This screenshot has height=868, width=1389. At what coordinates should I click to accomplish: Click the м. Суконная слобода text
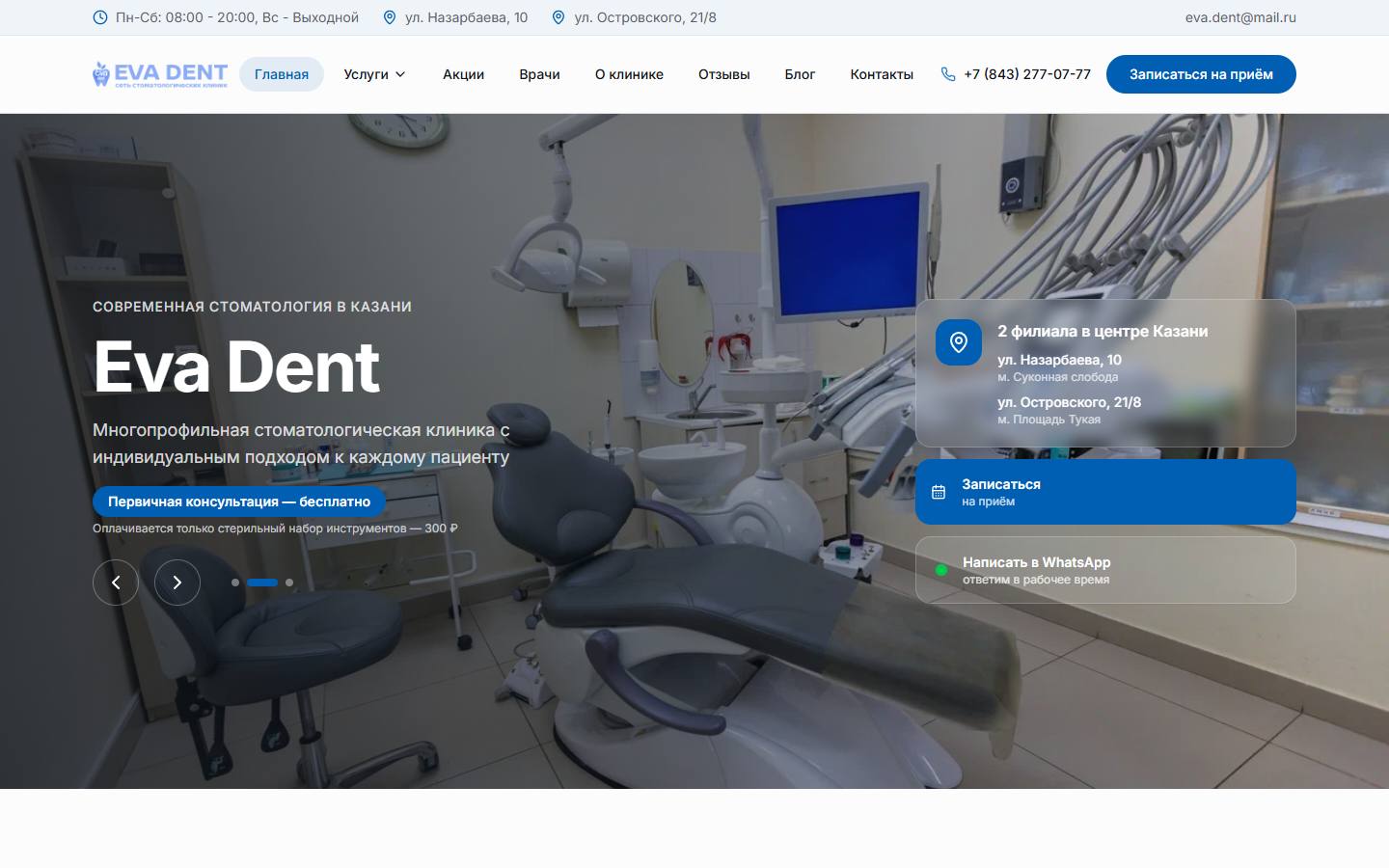pos(1058,377)
